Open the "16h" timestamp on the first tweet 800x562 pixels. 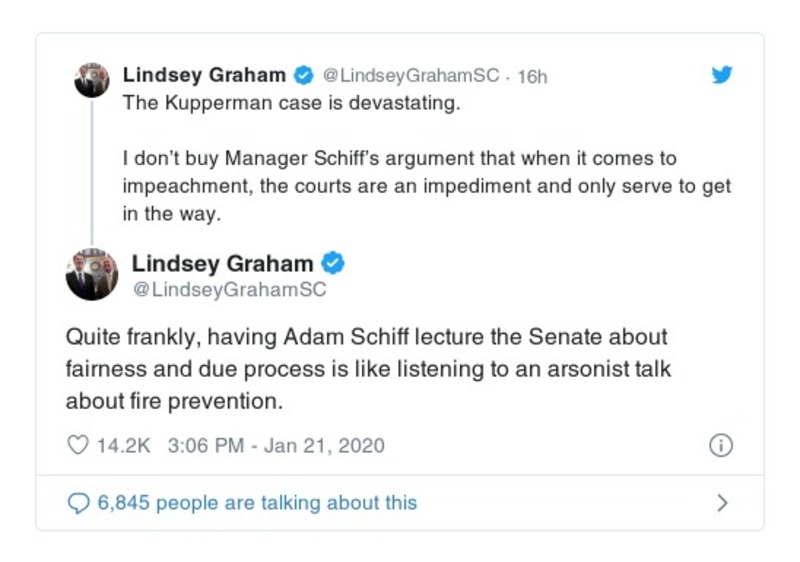coord(532,76)
